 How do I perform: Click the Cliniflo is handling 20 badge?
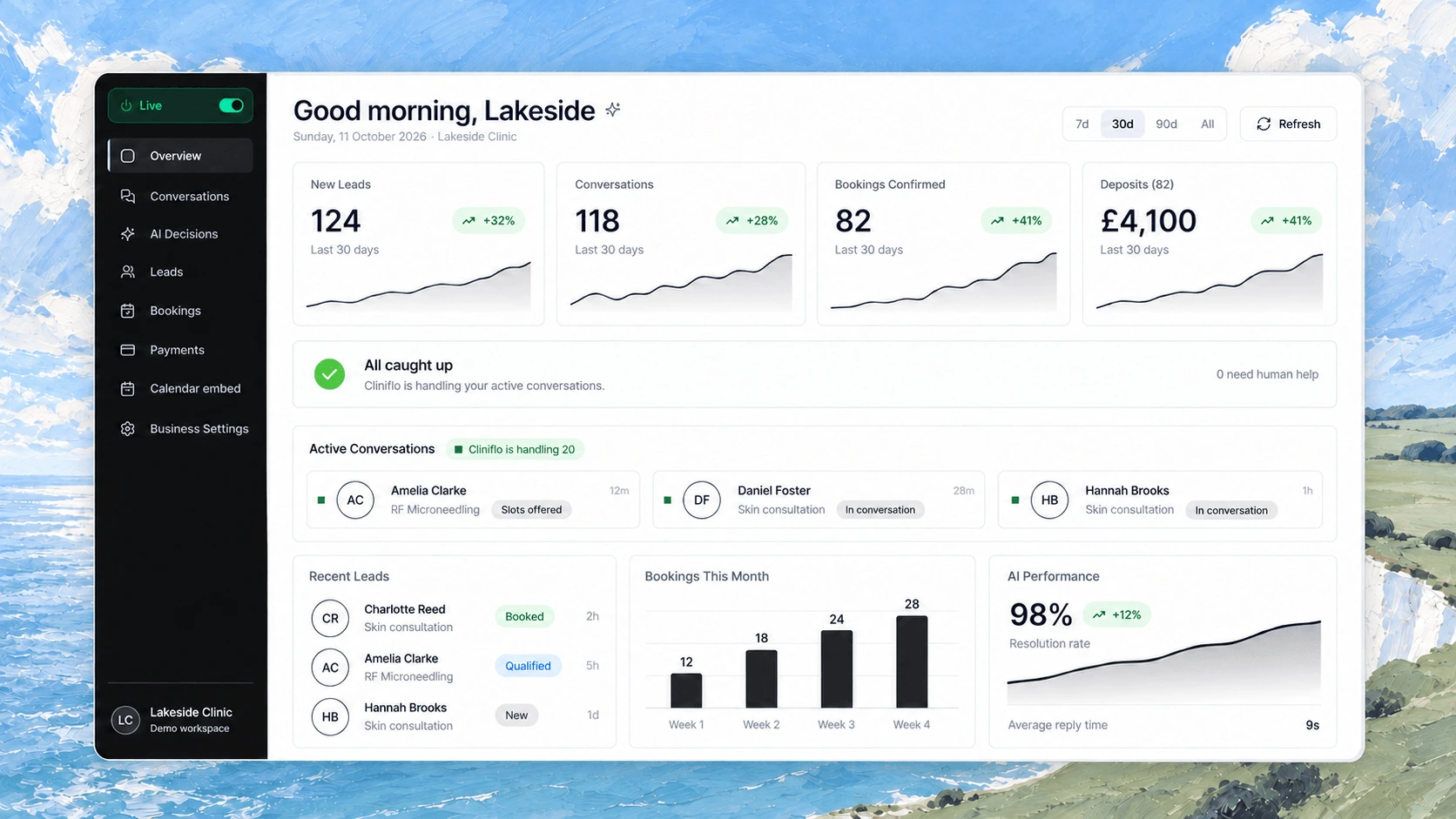(x=515, y=449)
